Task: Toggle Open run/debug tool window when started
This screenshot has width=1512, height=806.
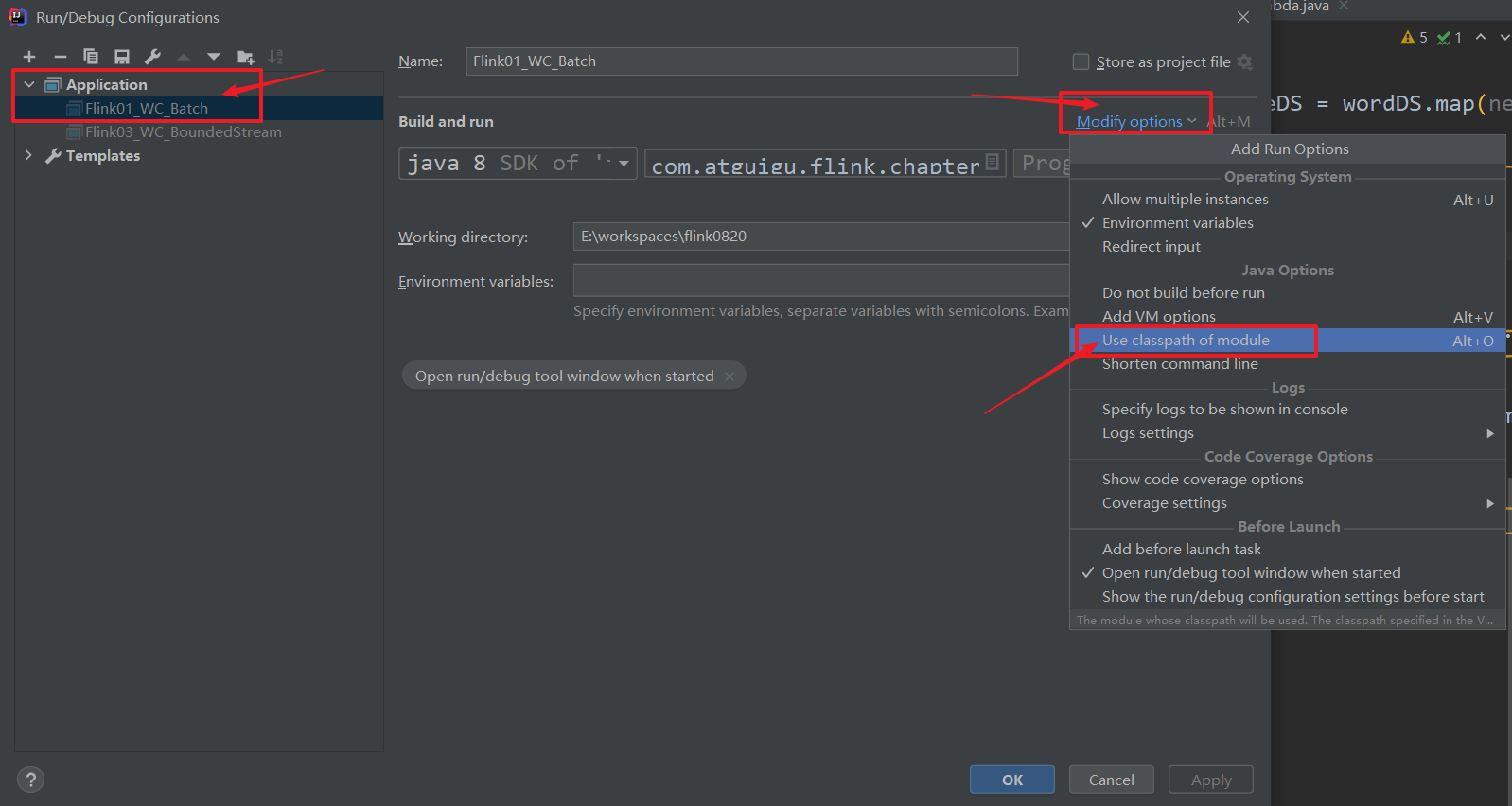Action: pyautogui.click(x=1288, y=573)
